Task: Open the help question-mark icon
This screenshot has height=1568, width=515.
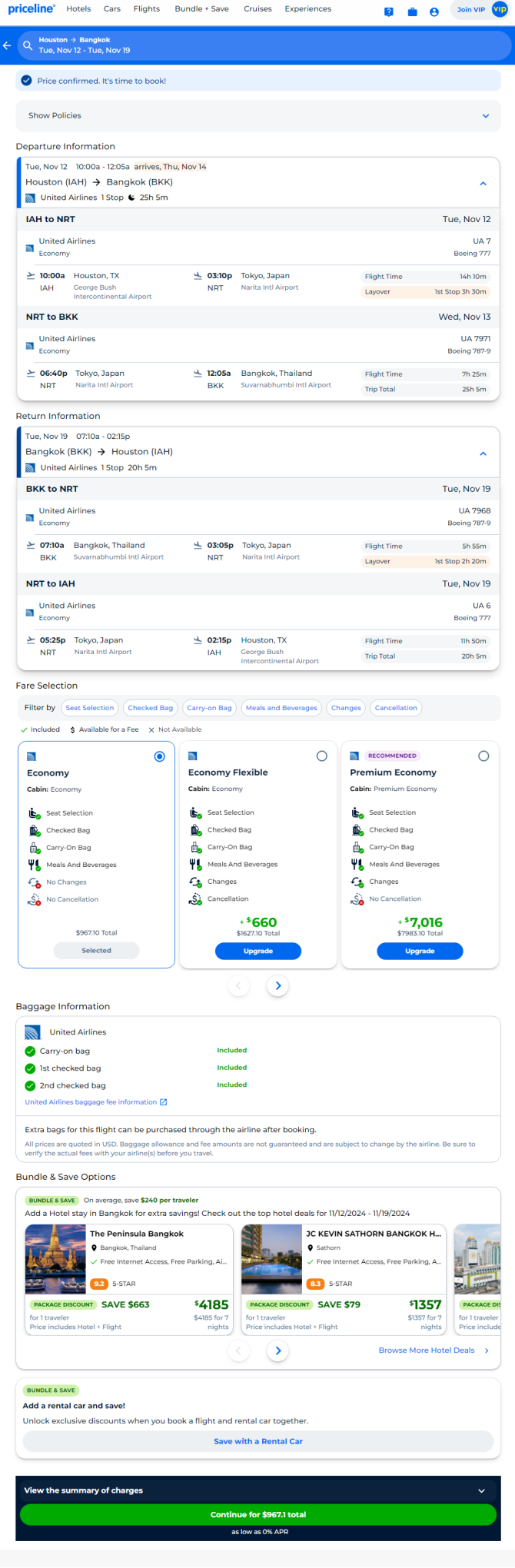Action: click(389, 12)
